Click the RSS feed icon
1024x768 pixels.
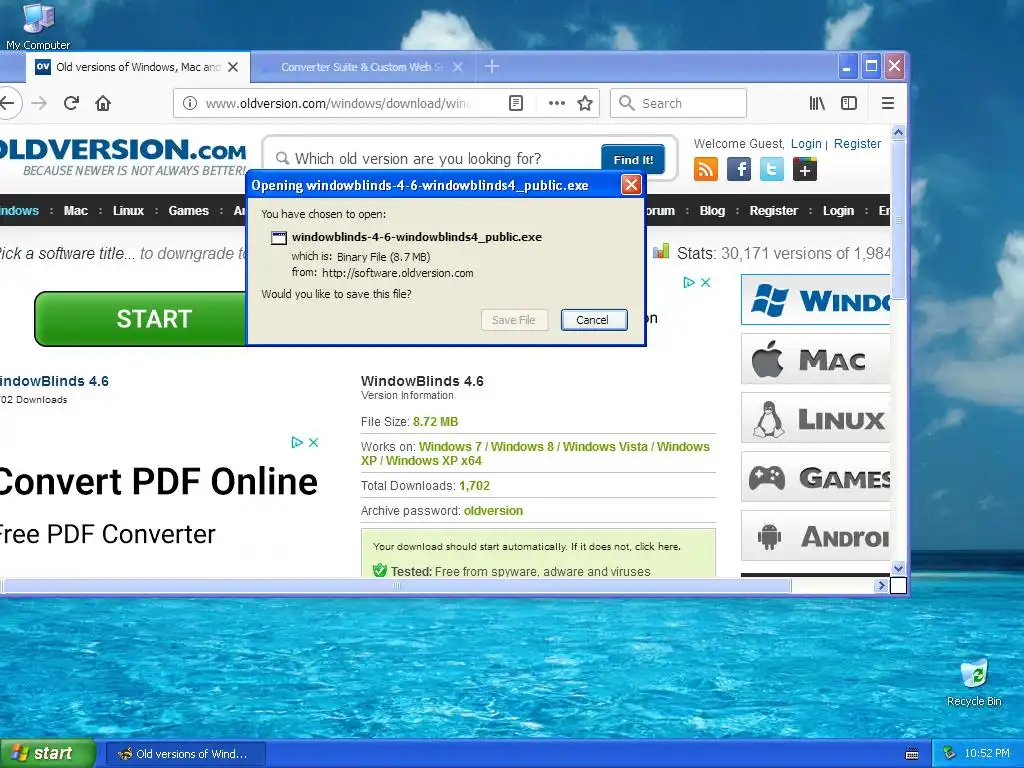click(x=706, y=170)
